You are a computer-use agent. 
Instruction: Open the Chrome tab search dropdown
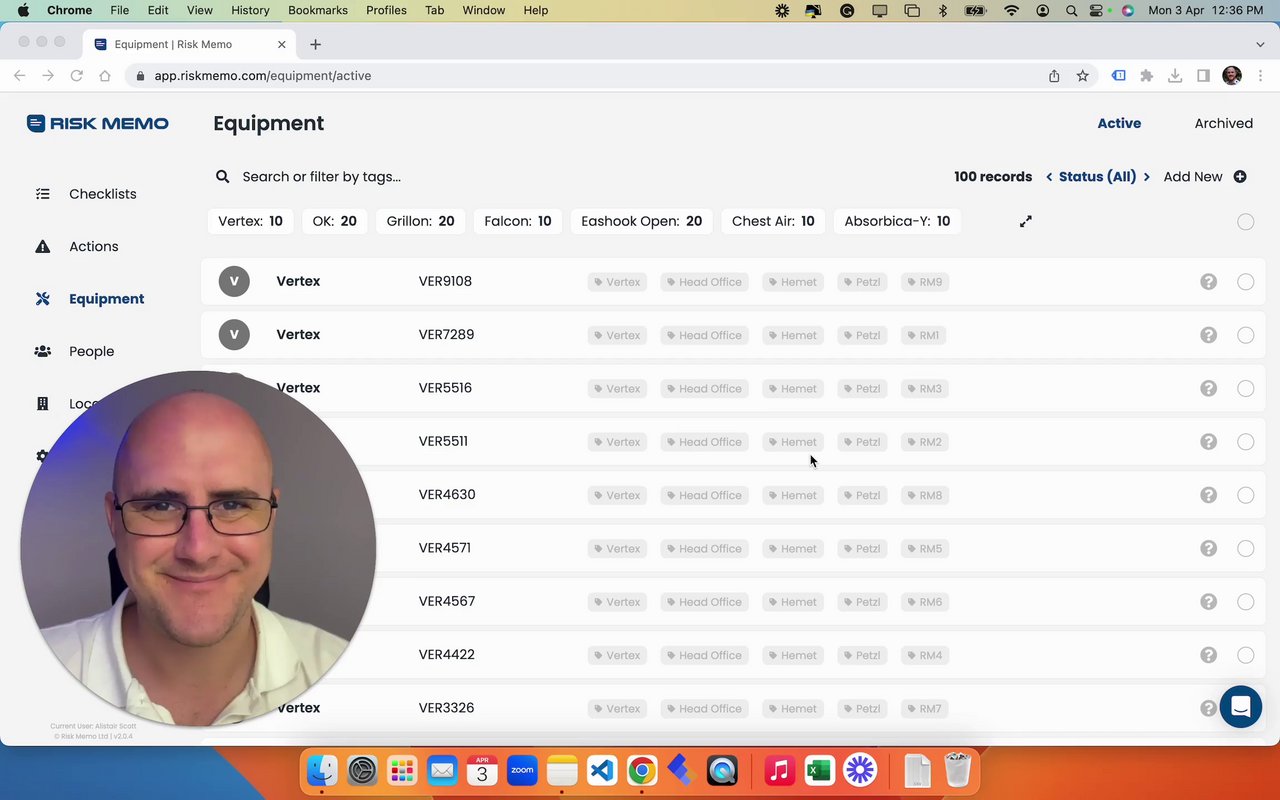click(1260, 44)
